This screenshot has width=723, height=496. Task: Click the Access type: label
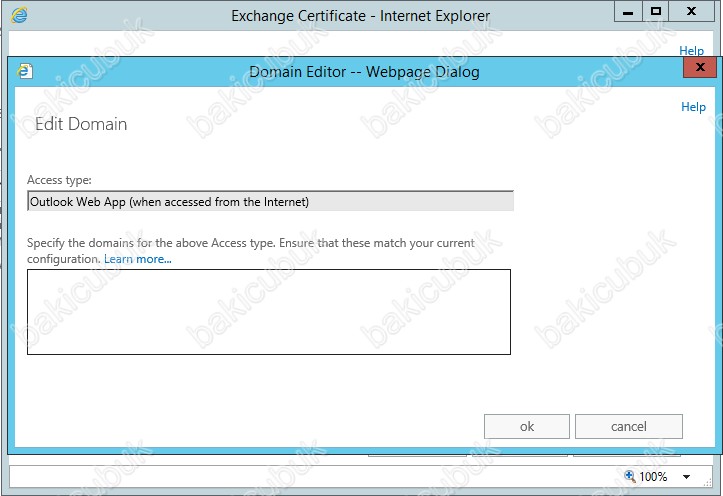[59, 180]
